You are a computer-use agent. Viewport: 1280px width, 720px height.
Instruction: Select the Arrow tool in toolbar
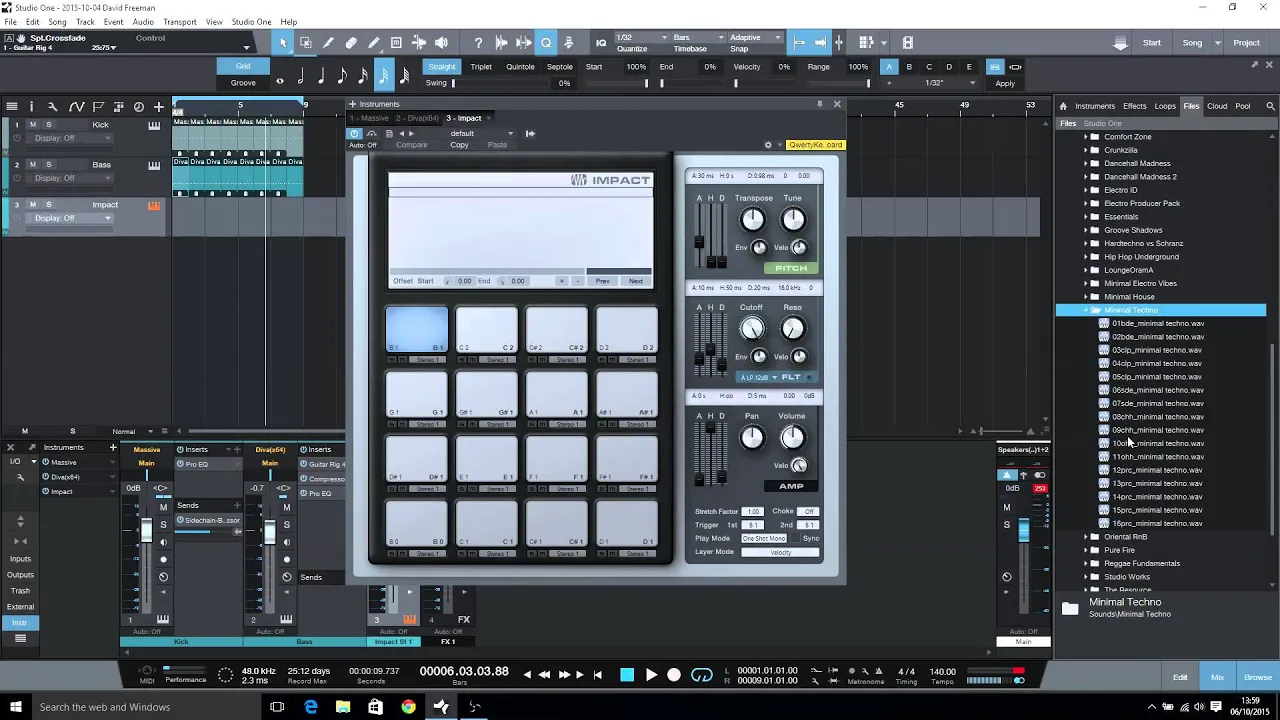pyautogui.click(x=283, y=42)
